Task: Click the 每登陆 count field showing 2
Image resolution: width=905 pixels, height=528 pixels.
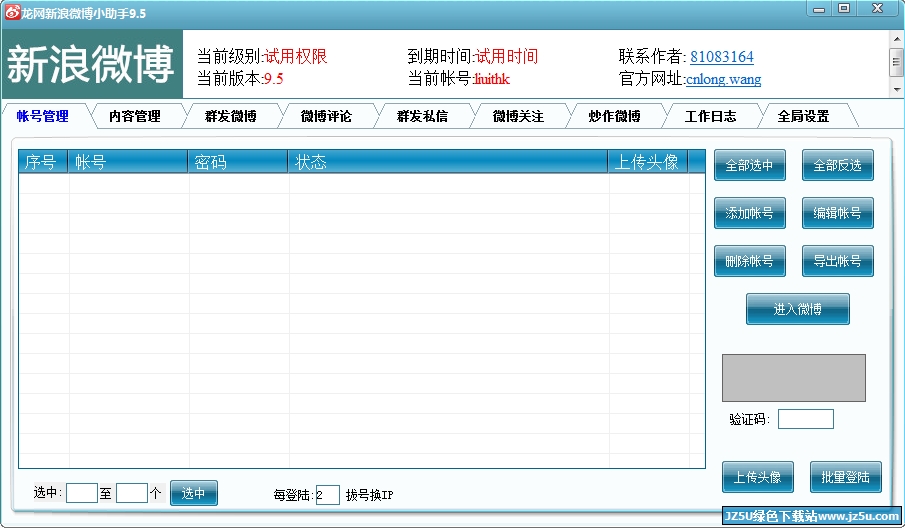Action: [x=327, y=495]
